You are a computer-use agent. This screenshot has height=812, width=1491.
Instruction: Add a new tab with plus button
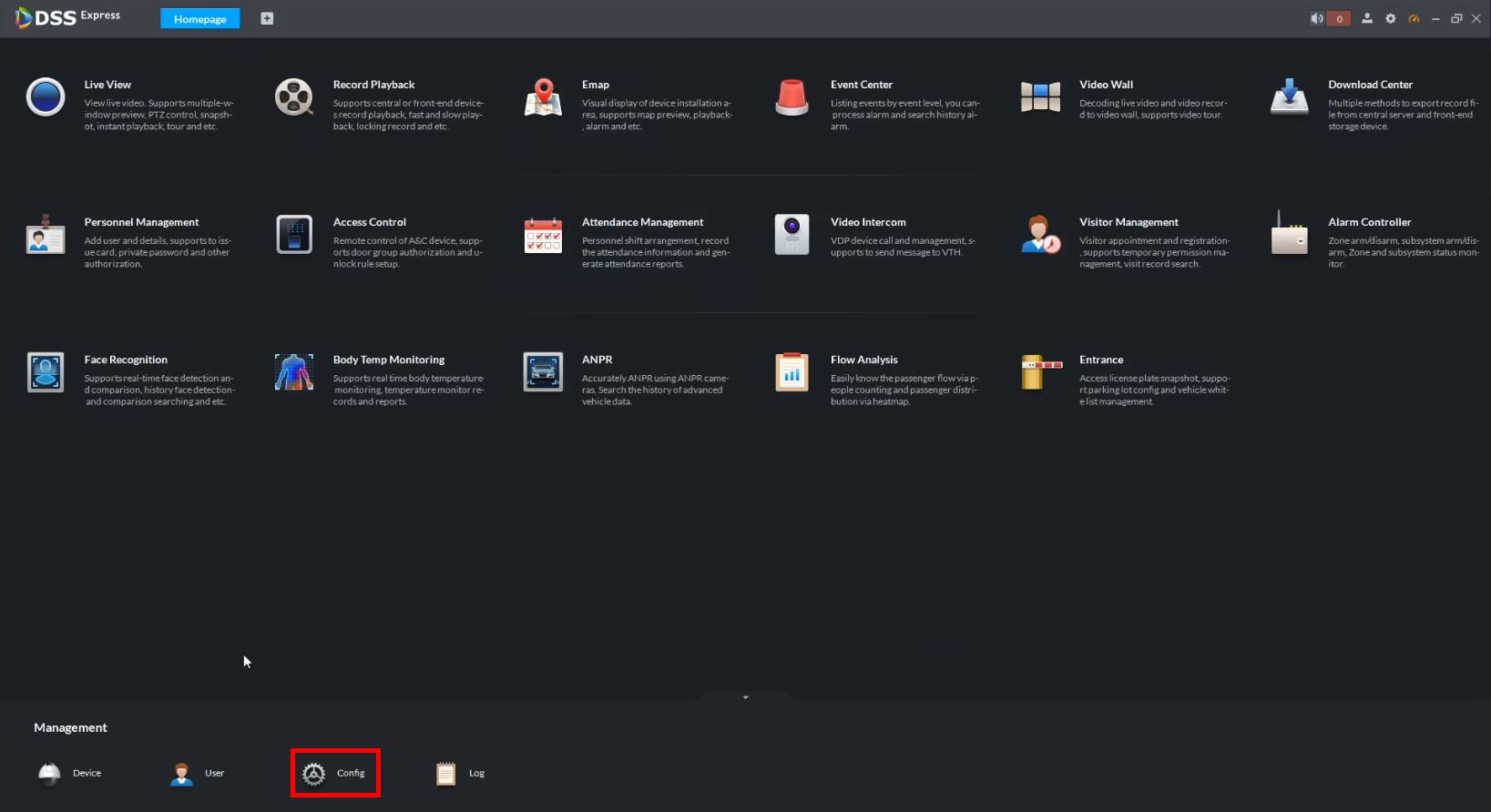(267, 18)
